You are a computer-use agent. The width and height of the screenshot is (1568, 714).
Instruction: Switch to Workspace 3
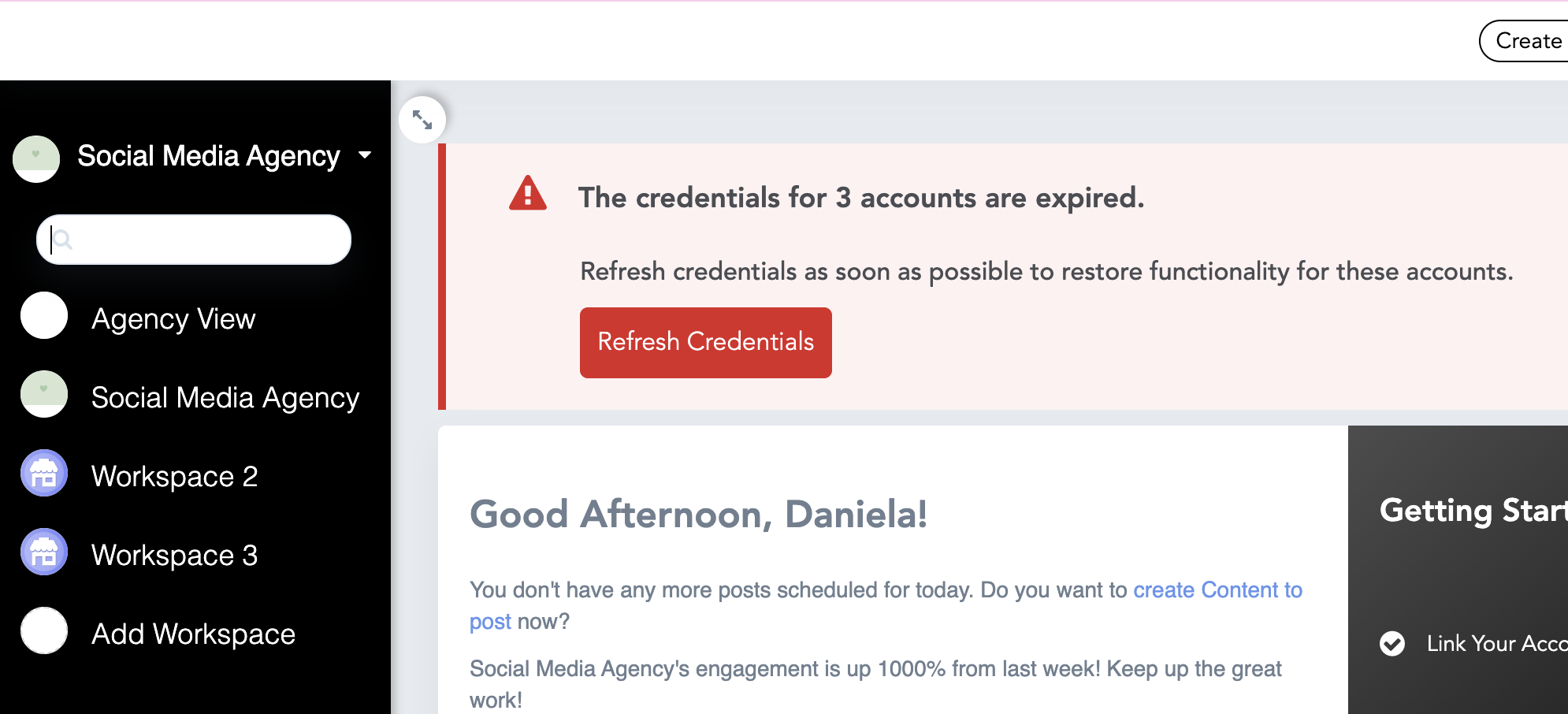pyautogui.click(x=174, y=556)
